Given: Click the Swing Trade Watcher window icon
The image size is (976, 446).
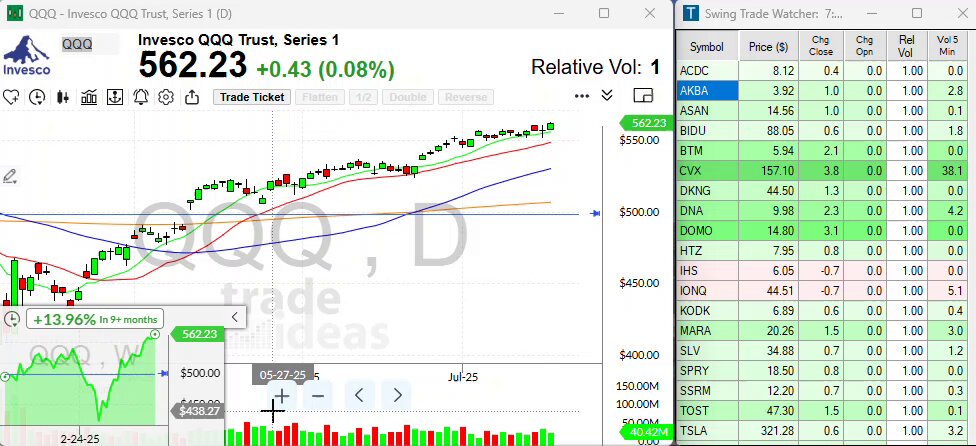Looking at the screenshot, I should [692, 13].
